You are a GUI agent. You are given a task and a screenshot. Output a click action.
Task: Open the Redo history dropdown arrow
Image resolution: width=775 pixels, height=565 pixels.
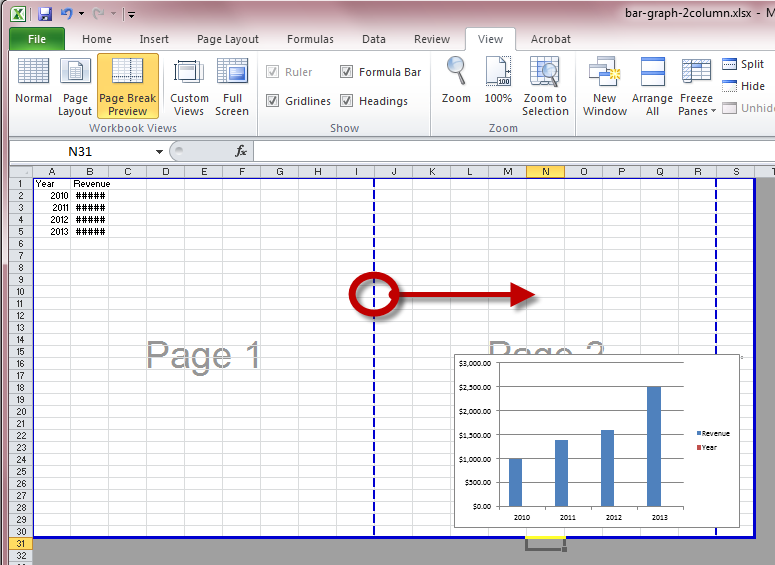click(x=113, y=14)
